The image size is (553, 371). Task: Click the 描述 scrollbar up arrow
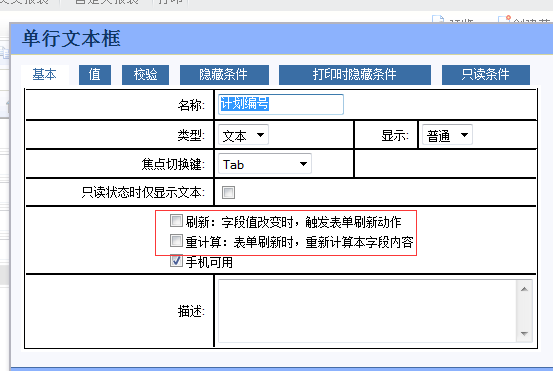click(524, 289)
